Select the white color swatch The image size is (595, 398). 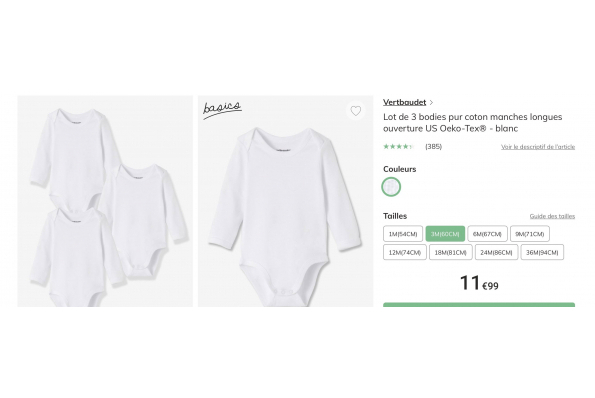391,187
